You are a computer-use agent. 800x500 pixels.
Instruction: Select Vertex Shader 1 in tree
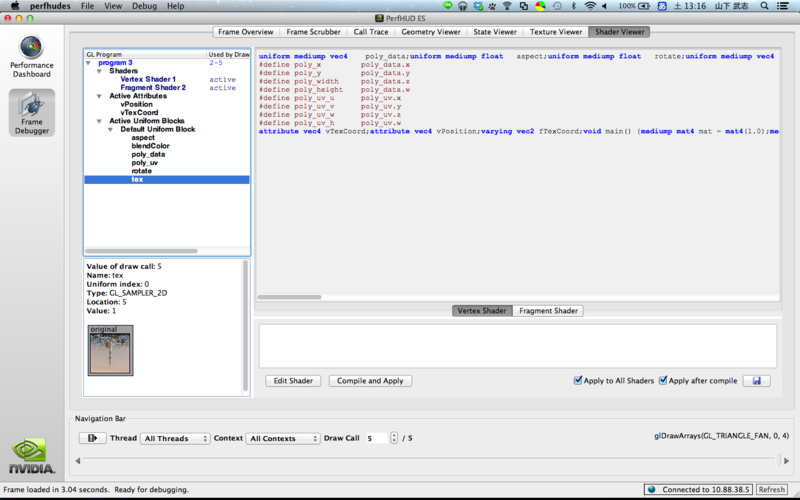[x=148, y=79]
